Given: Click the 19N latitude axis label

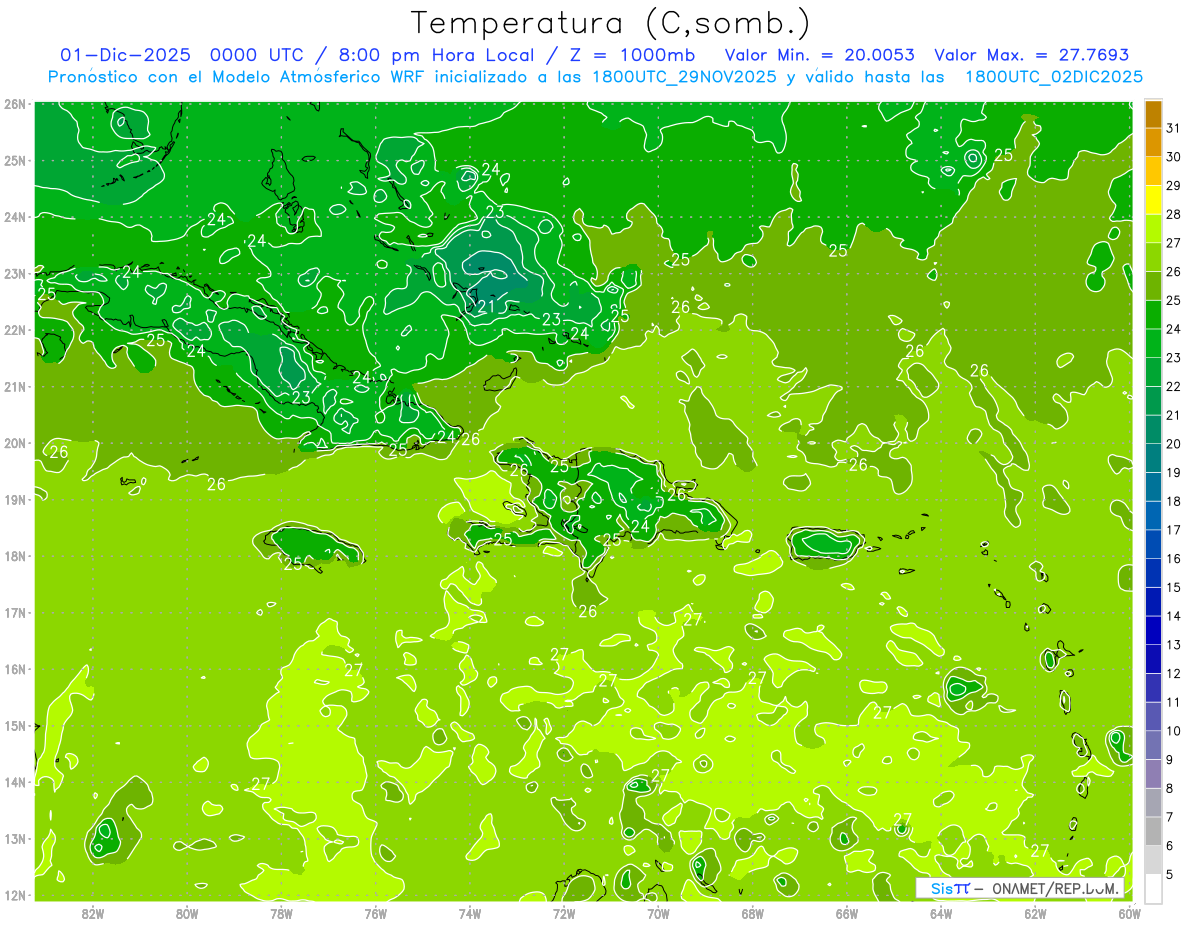Looking at the screenshot, I should [x=14, y=499].
